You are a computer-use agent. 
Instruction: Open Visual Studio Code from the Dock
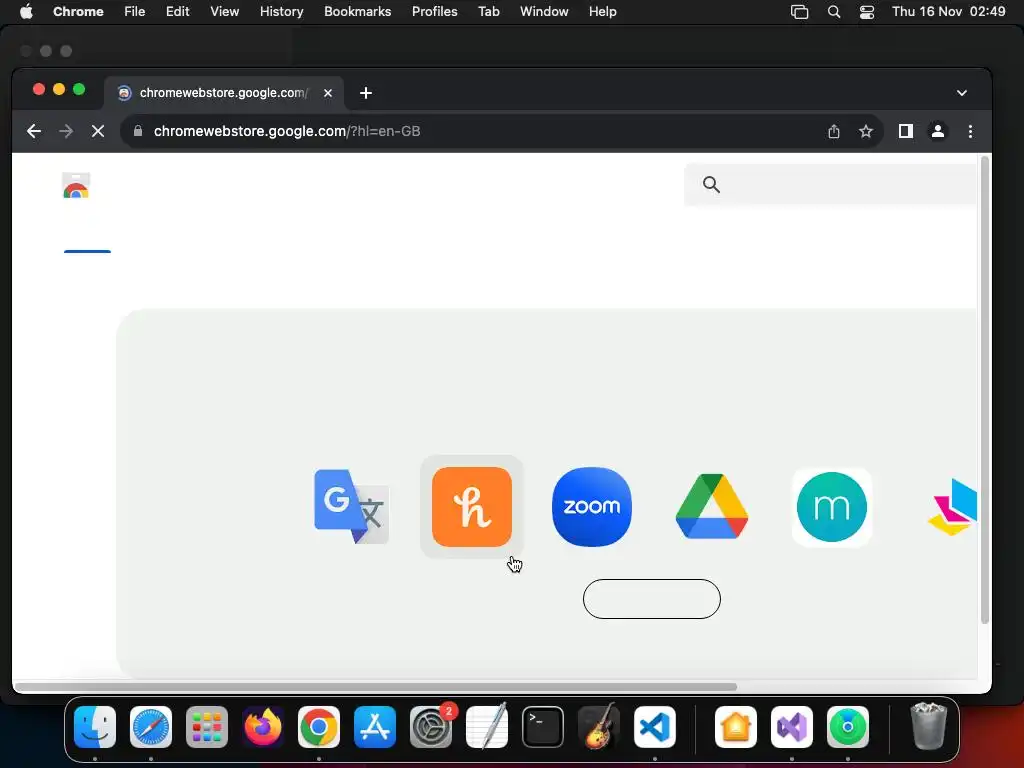click(x=655, y=727)
